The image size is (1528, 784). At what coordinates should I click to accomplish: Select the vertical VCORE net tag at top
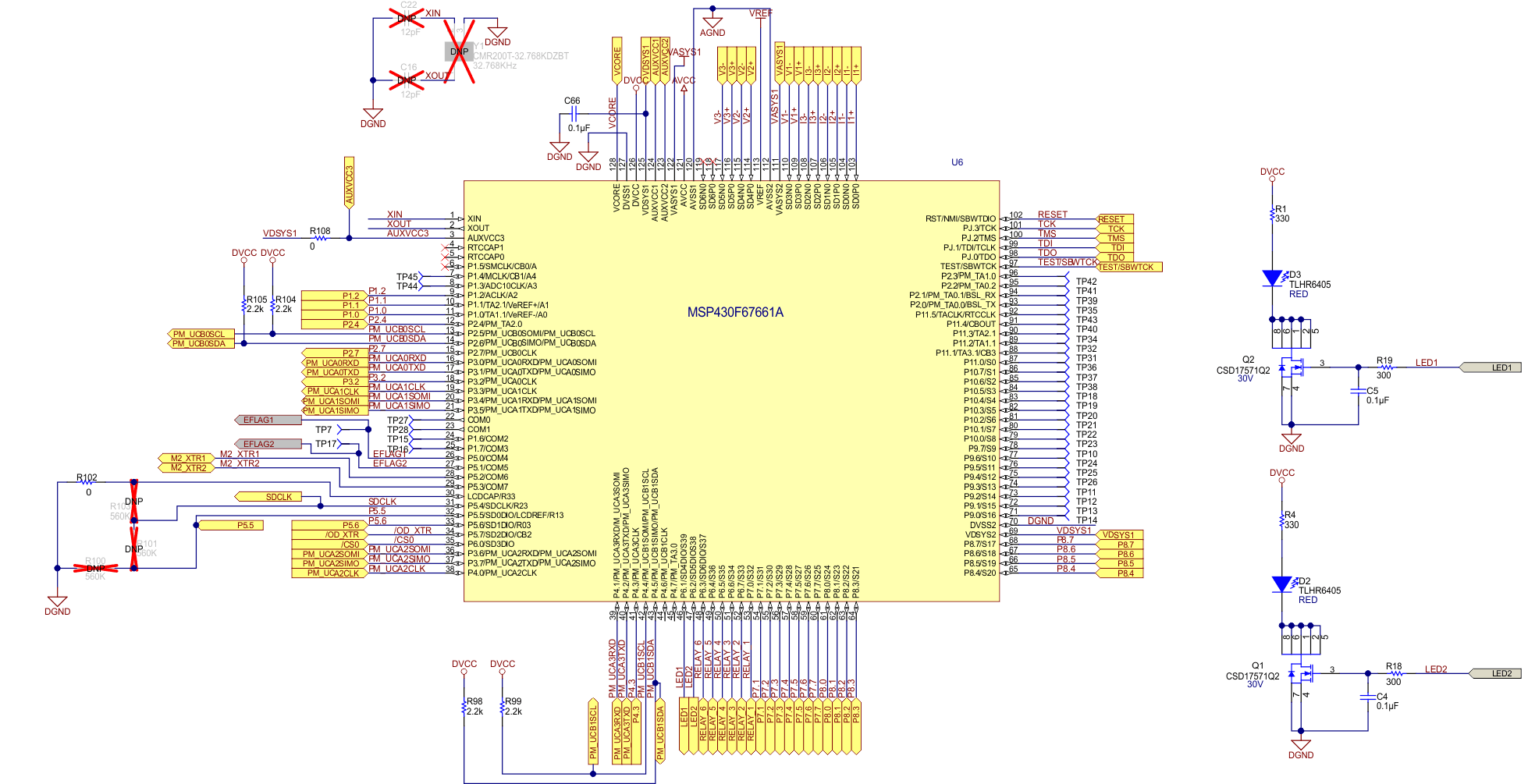click(x=617, y=60)
